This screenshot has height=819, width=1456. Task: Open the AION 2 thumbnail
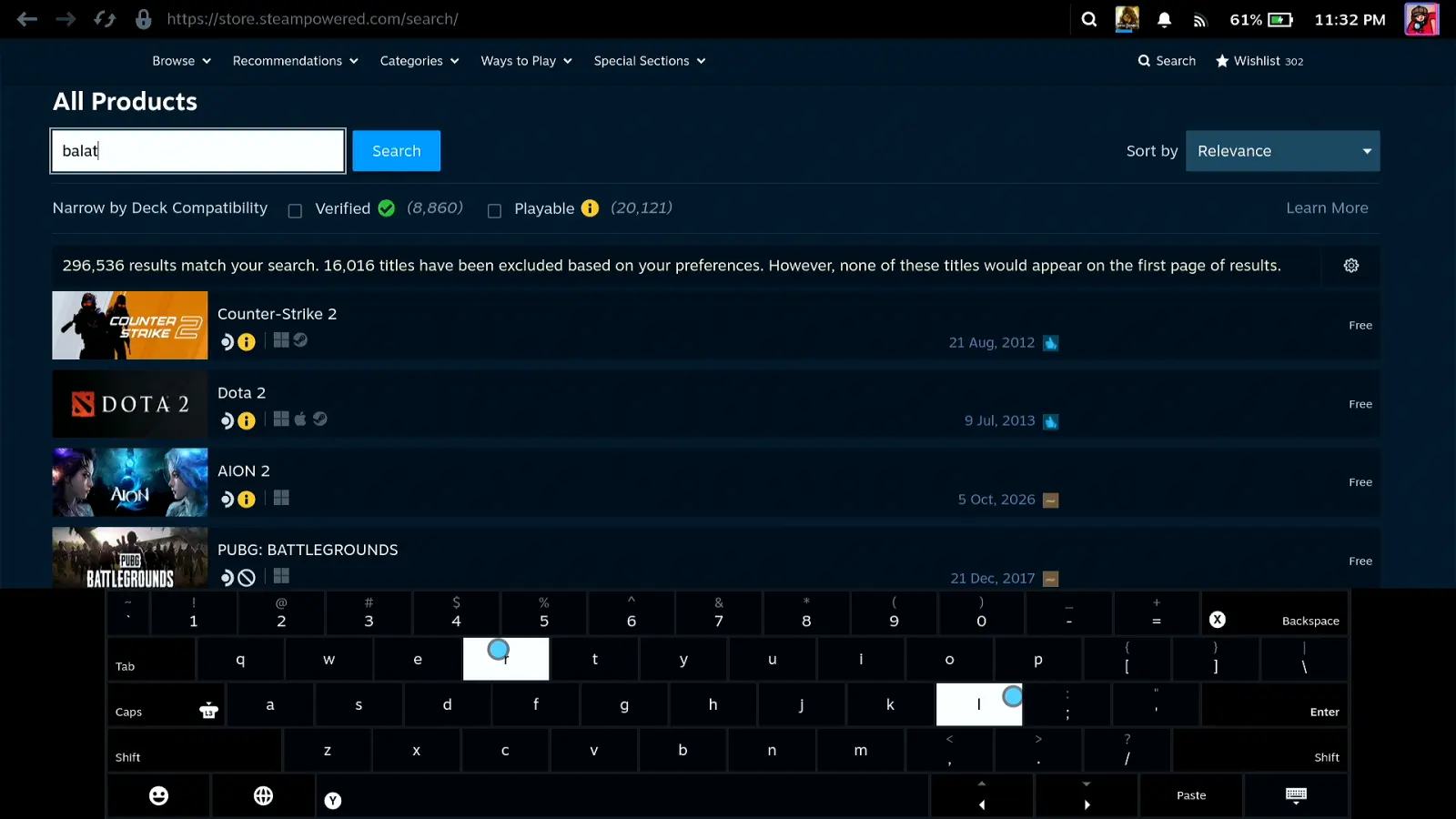click(130, 482)
